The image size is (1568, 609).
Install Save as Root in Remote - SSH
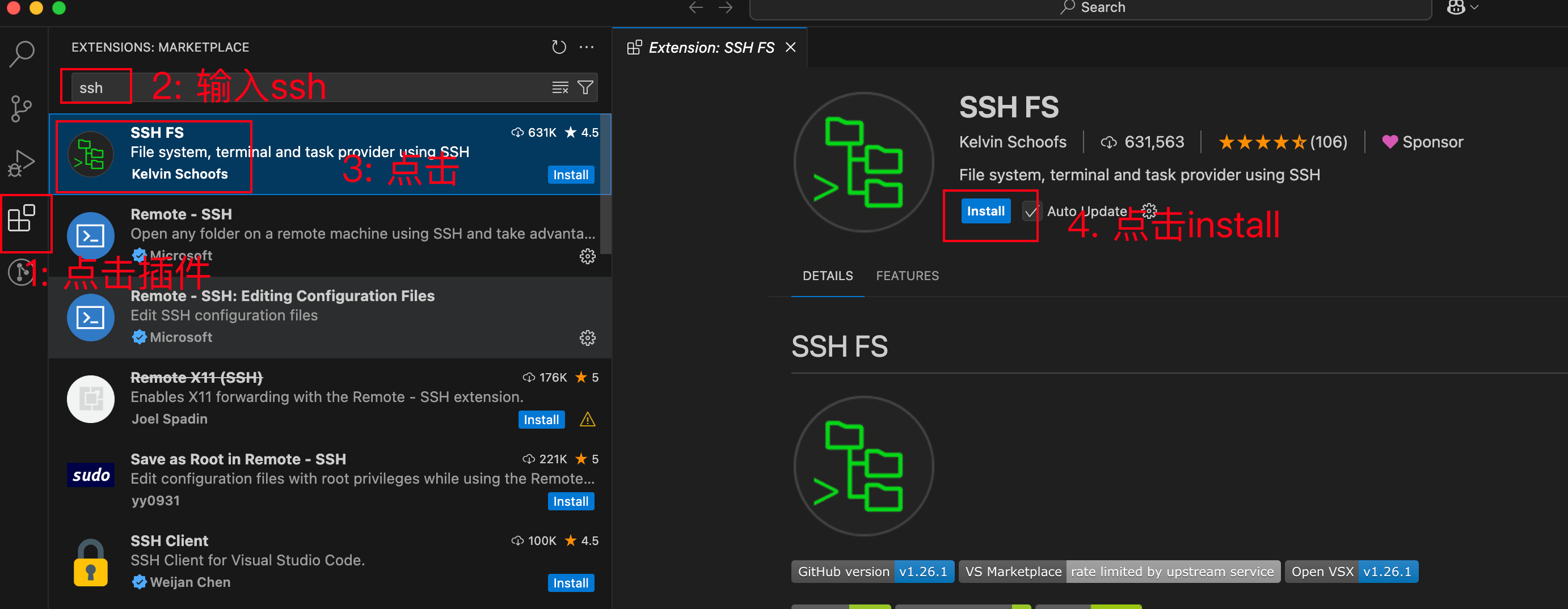570,501
